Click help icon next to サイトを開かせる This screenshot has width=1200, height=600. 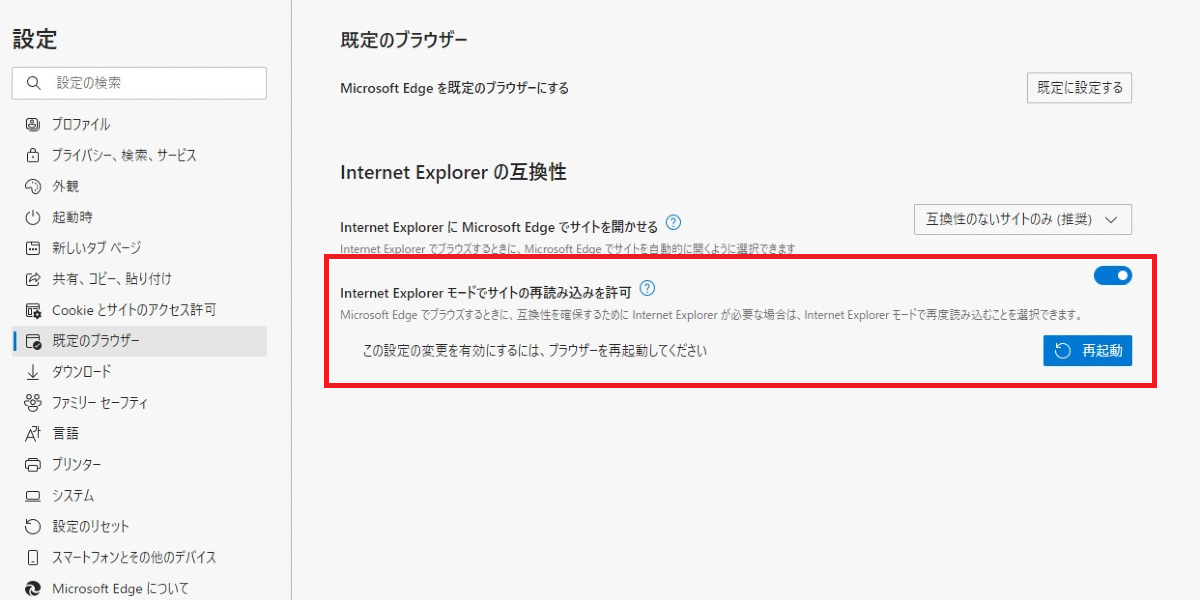pyautogui.click(x=674, y=223)
